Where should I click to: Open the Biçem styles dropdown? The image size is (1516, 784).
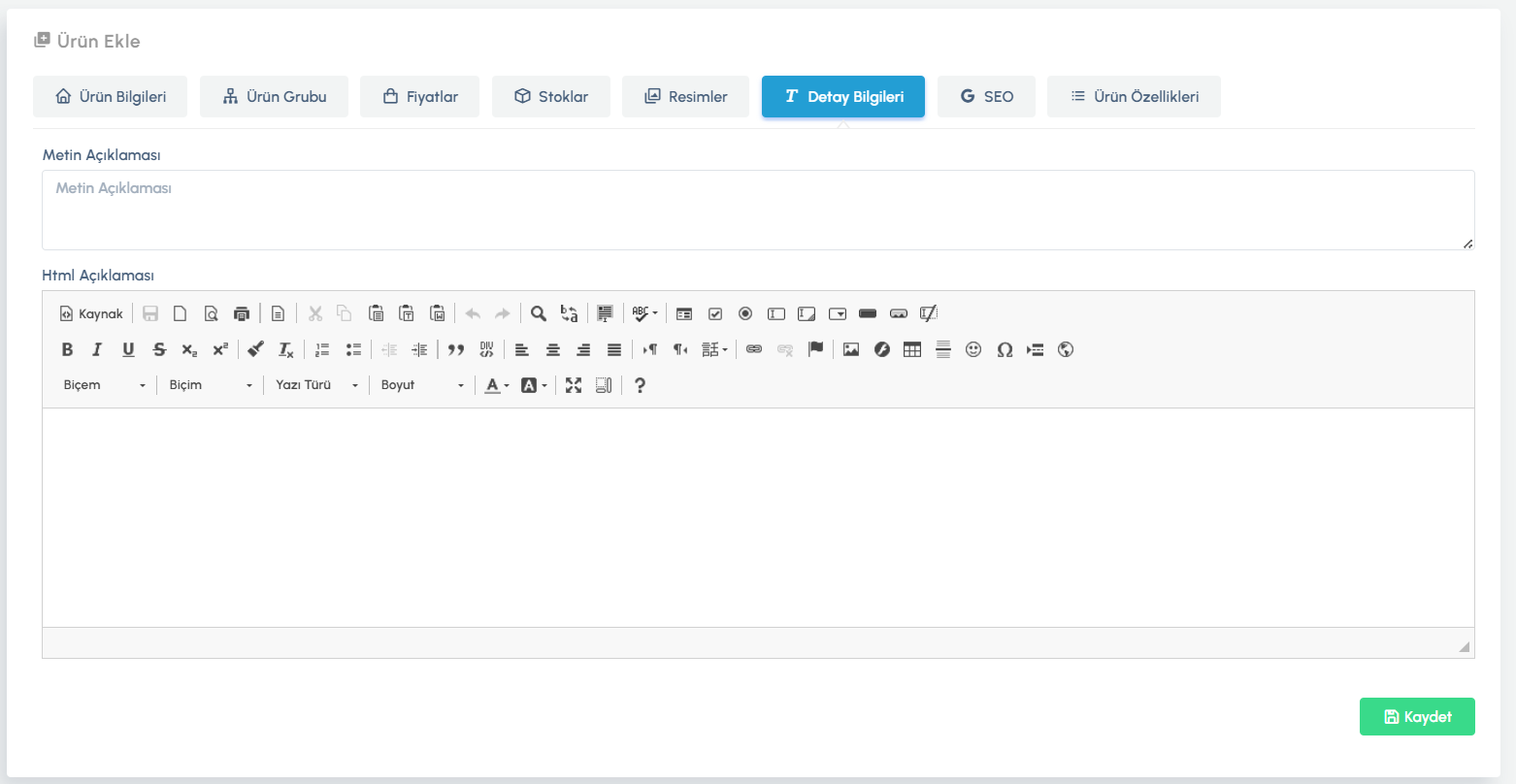pyautogui.click(x=105, y=385)
